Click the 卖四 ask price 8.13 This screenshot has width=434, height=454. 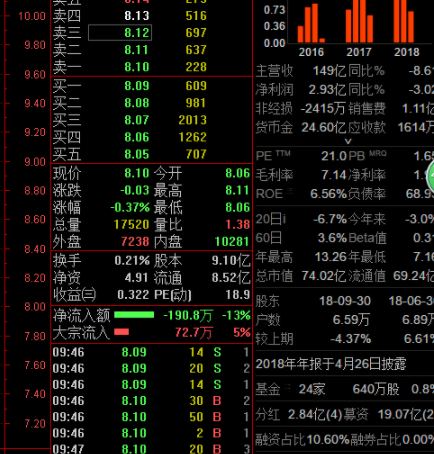coord(137,16)
